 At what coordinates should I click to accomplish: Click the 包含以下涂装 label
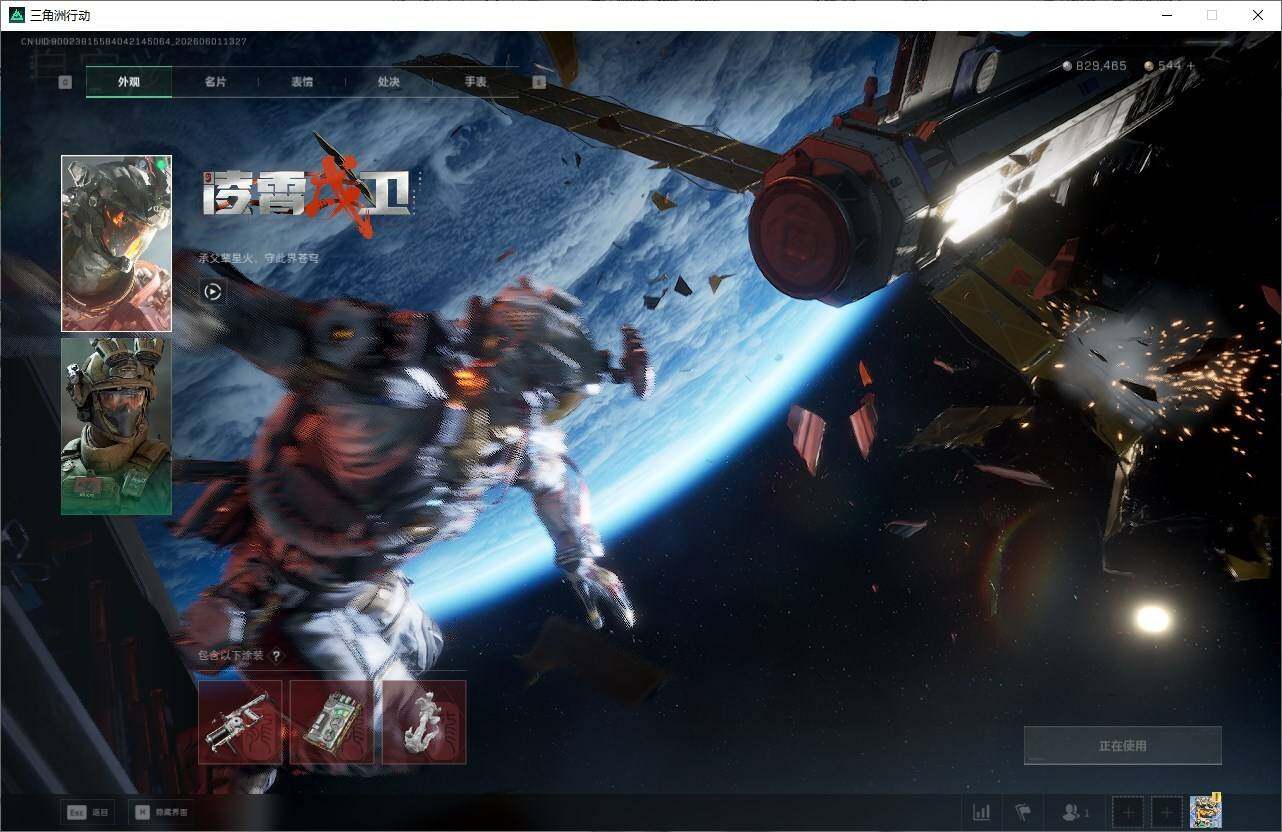pos(231,656)
